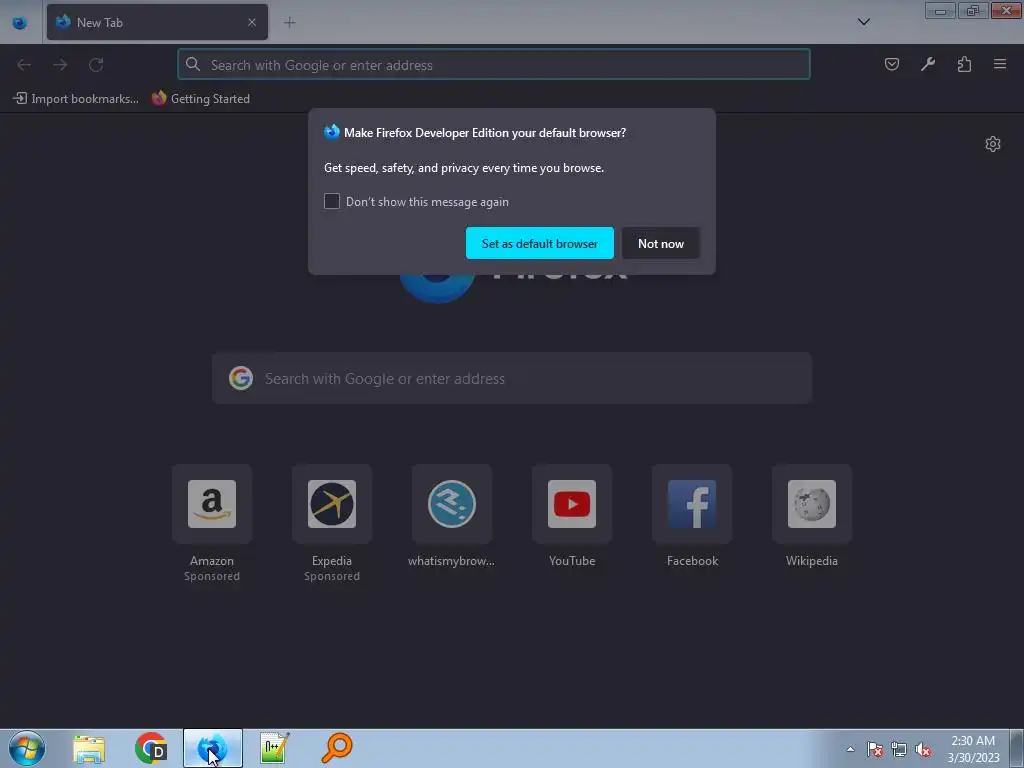This screenshot has height=768, width=1024.
Task: Open network status tray icon
Action: pyautogui.click(x=899, y=750)
